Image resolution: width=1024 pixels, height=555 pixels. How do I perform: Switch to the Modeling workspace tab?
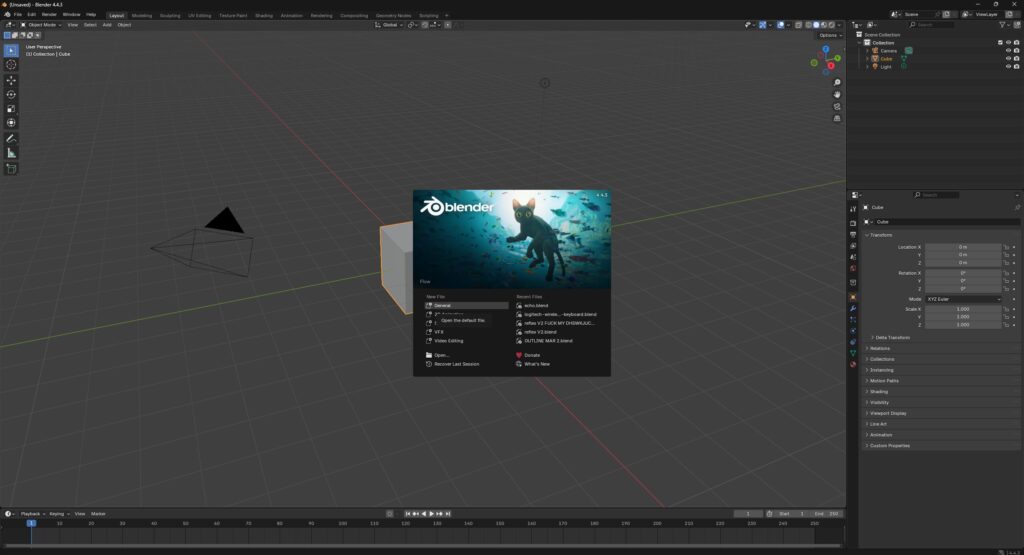coord(142,16)
